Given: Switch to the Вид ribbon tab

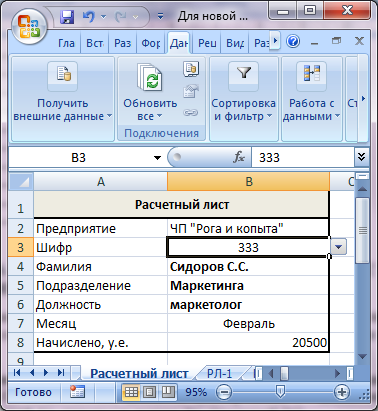Looking at the screenshot, I should coord(235,43).
